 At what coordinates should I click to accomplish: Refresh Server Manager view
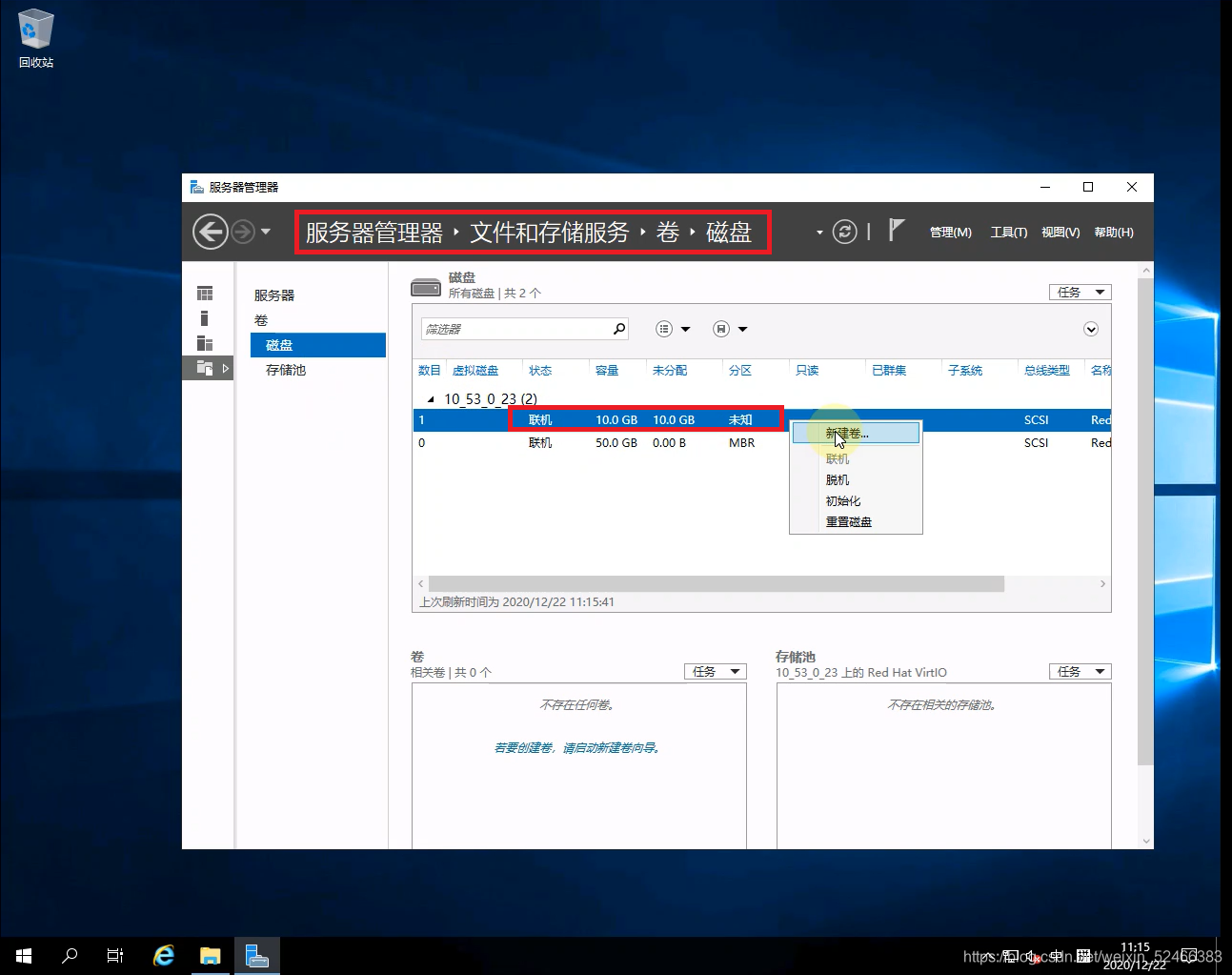point(845,232)
